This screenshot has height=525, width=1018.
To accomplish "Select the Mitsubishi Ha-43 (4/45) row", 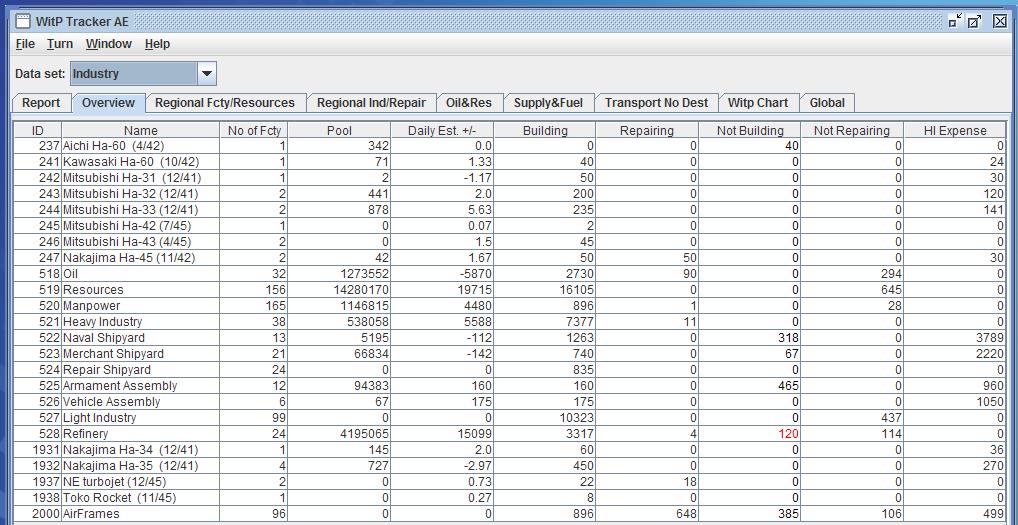I will click(x=510, y=241).
